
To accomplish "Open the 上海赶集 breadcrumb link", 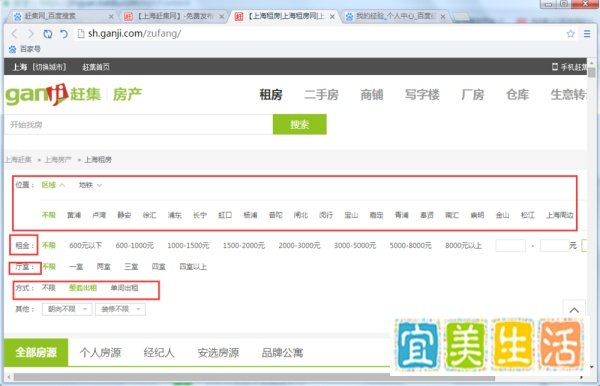I will pyautogui.click(x=18, y=160).
